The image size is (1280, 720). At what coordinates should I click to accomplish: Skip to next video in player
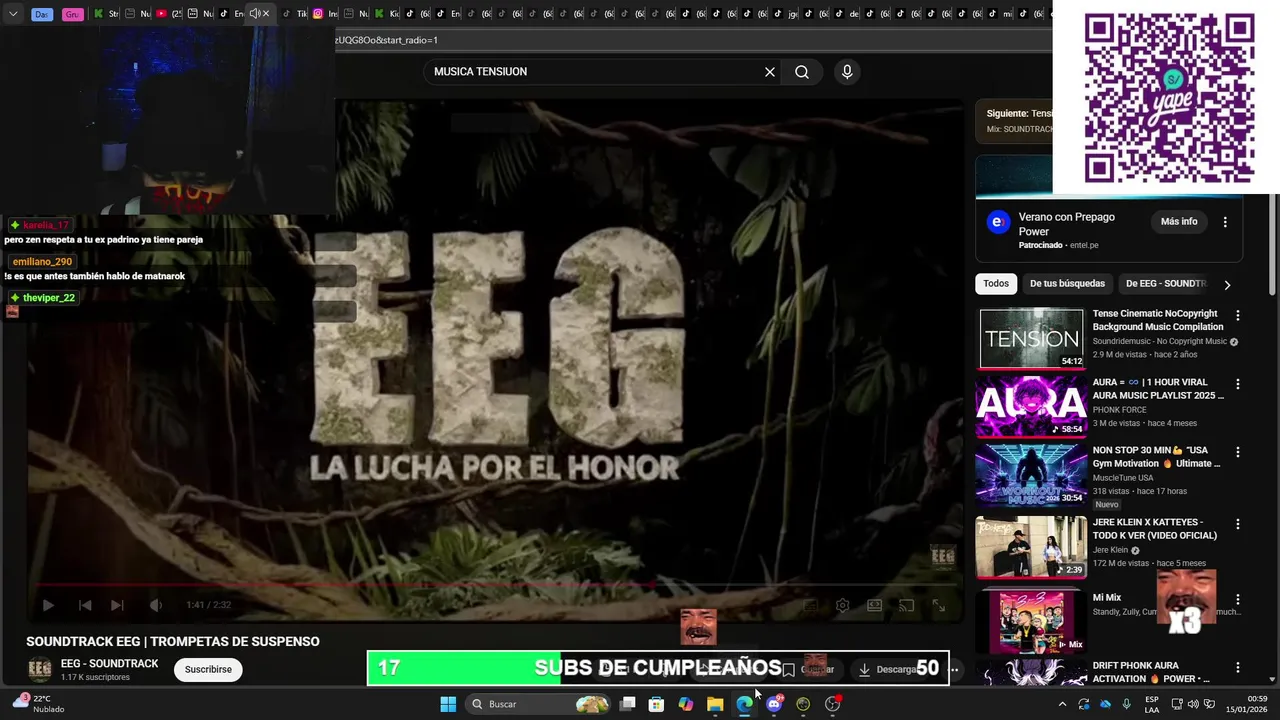117,605
